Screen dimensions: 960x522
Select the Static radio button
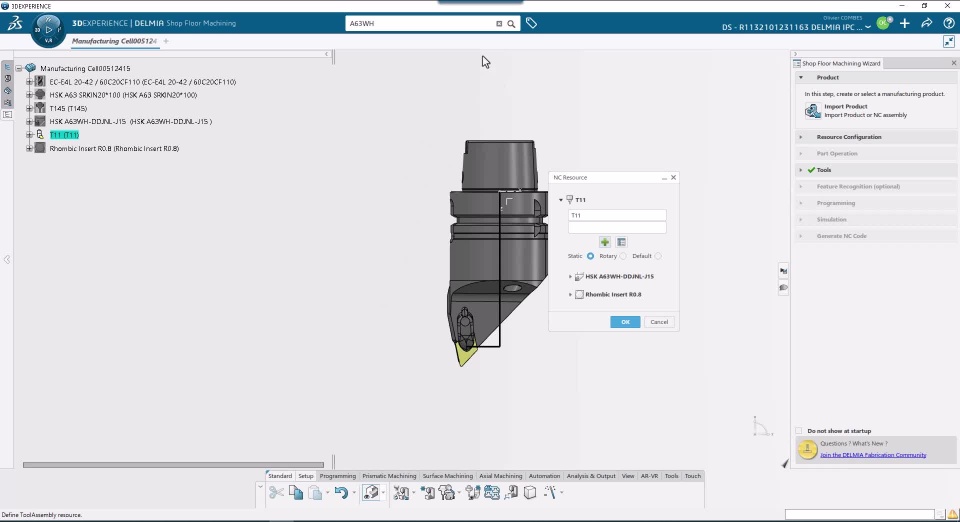pos(590,256)
